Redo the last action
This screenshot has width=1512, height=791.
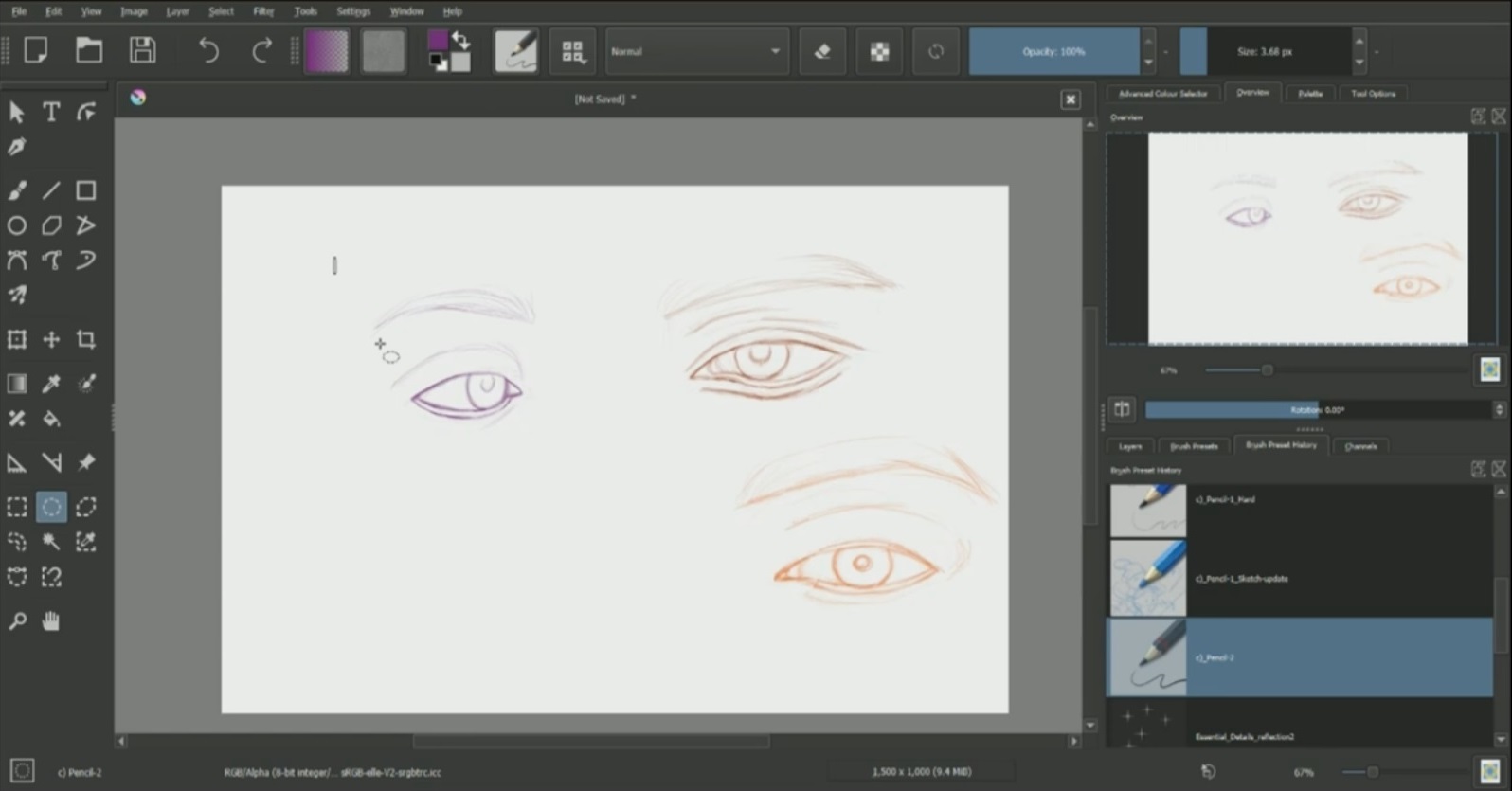point(261,50)
